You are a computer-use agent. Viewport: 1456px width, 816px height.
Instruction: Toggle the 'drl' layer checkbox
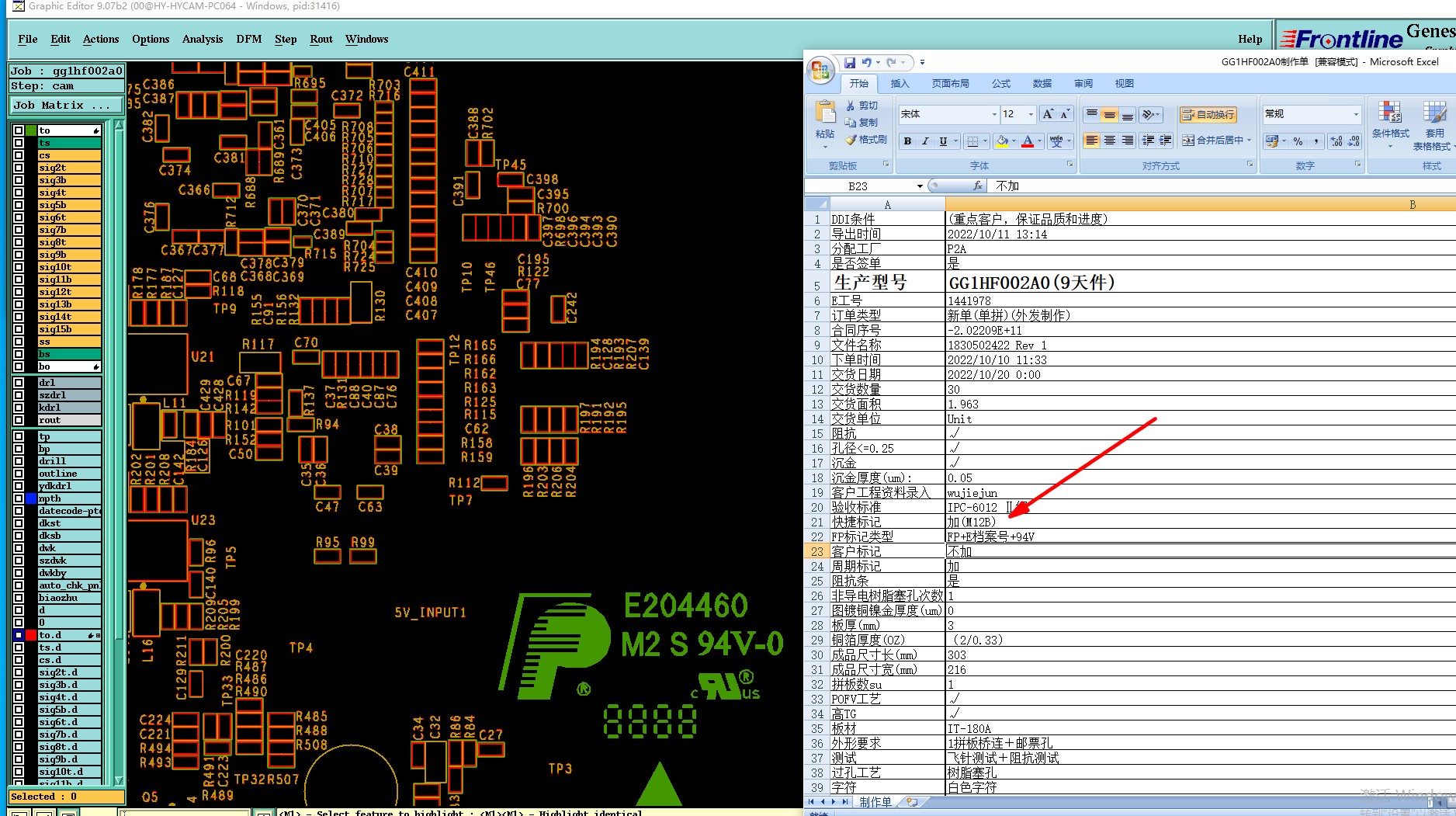click(x=19, y=383)
